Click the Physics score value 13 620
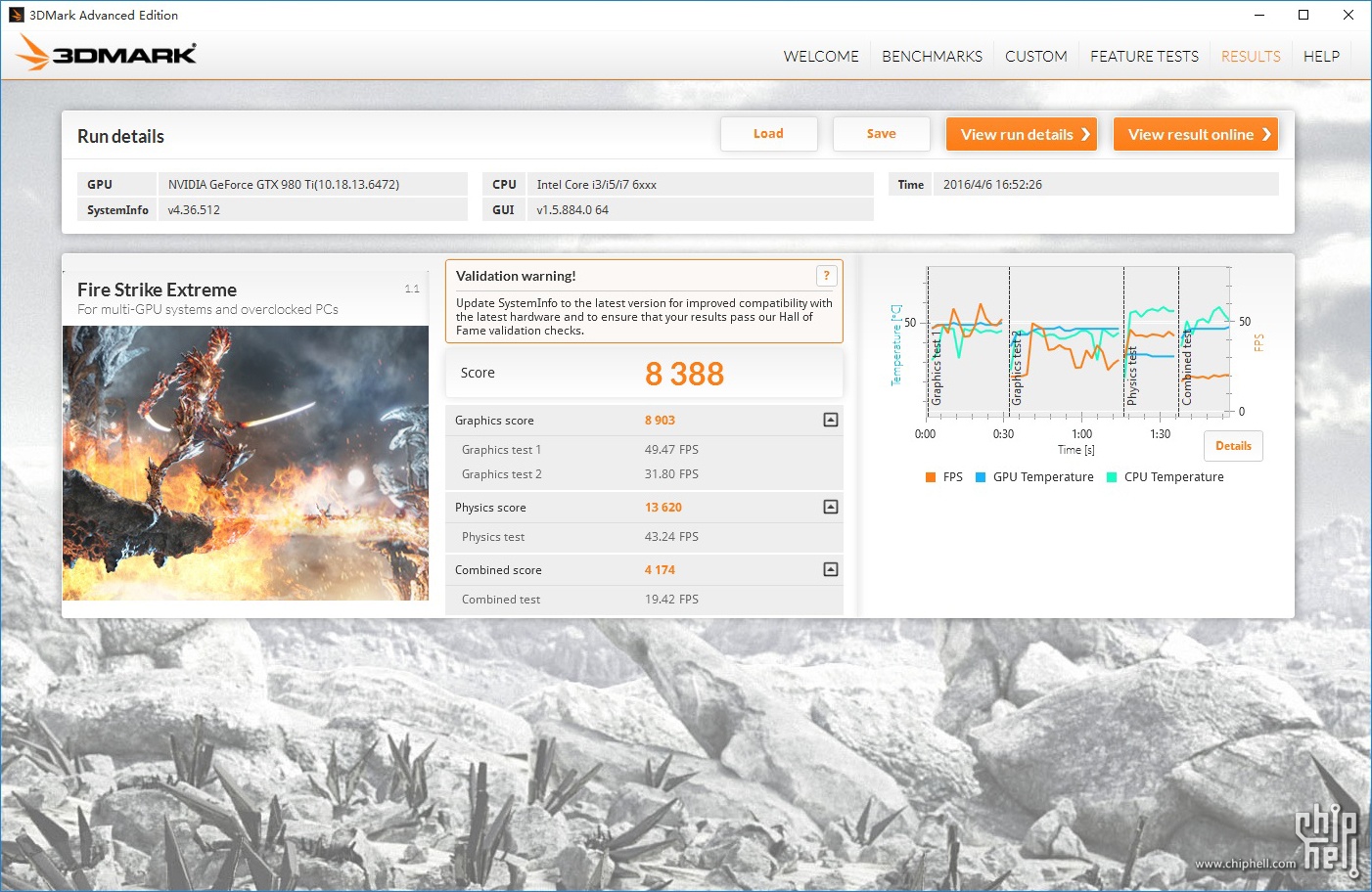Viewport: 1372px width, 892px height. [x=663, y=508]
